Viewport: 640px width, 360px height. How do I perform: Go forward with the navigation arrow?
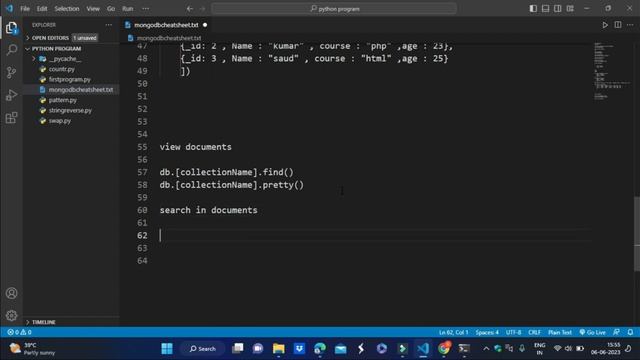tap(202, 9)
